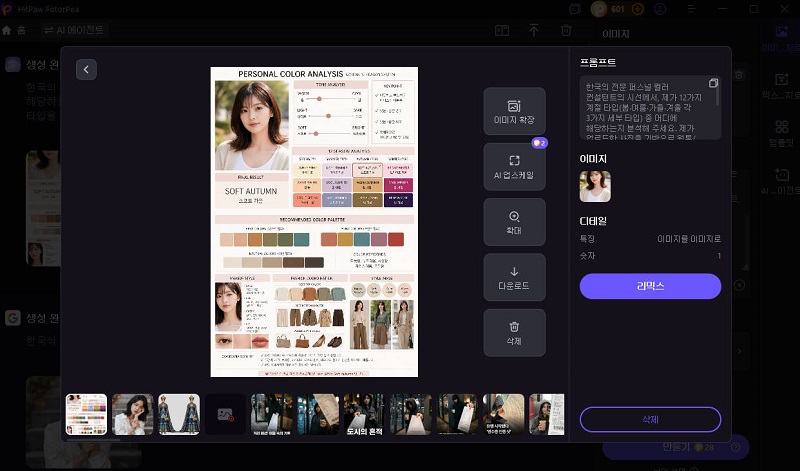Go back with the left arrow button
Image resolution: width=800 pixels, height=471 pixels.
point(86,69)
